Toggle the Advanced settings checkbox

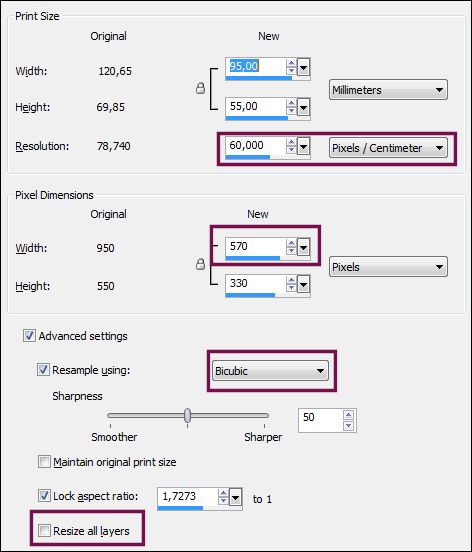click(29, 336)
